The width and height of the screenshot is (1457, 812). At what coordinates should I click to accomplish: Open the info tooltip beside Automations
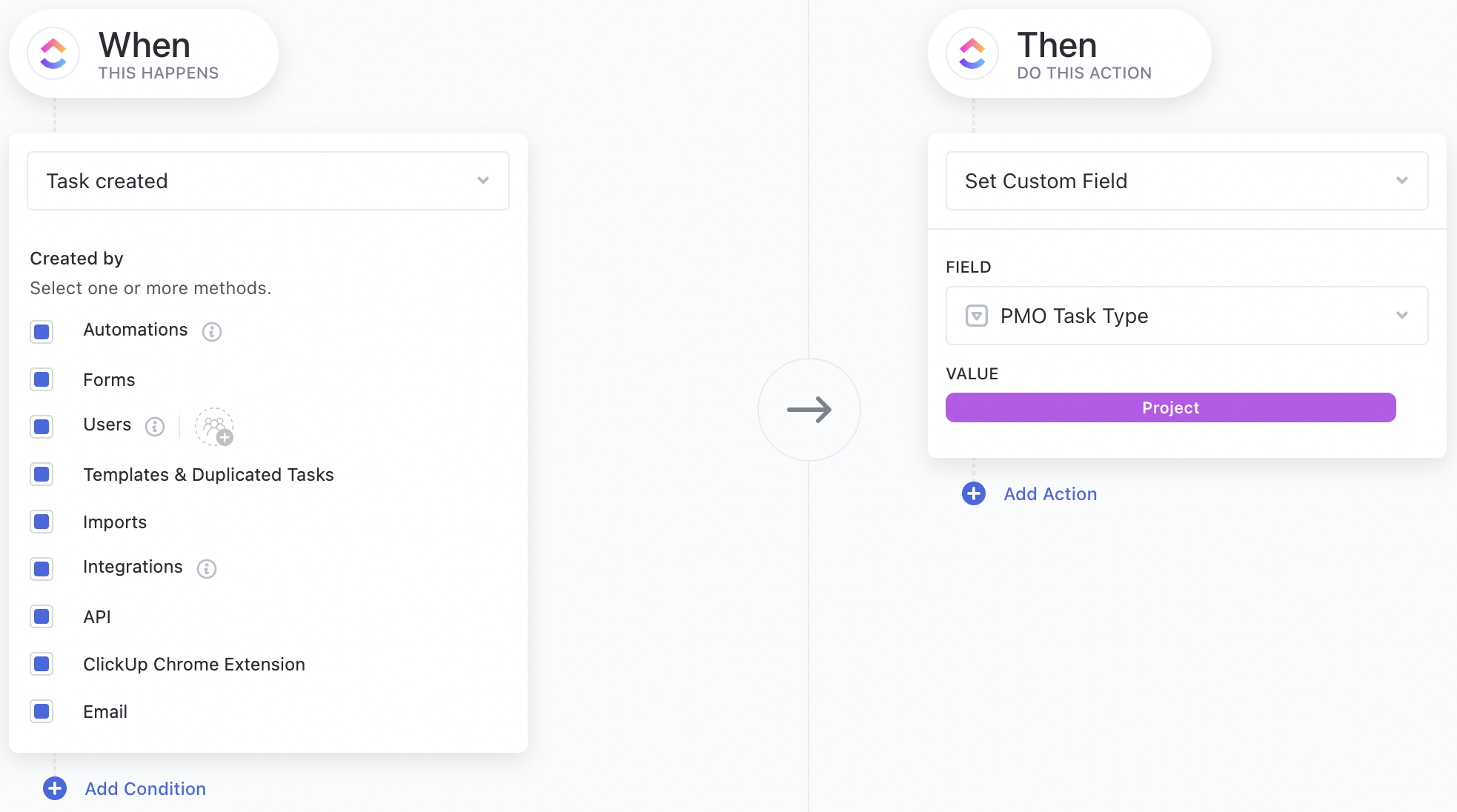[x=212, y=332]
